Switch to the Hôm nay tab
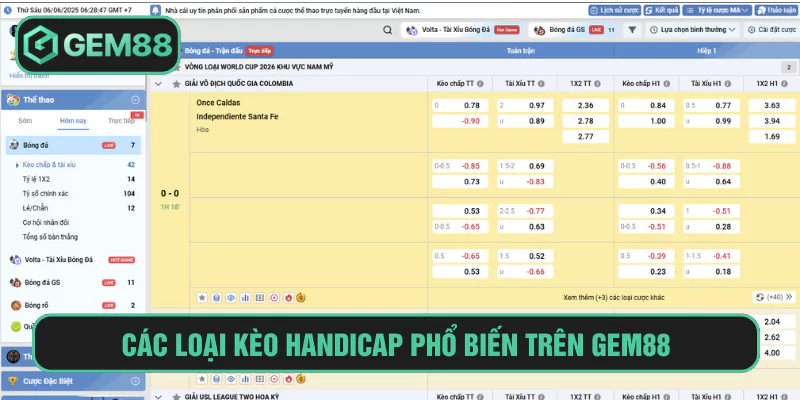Screen dimensions: 800x400 tap(73, 121)
